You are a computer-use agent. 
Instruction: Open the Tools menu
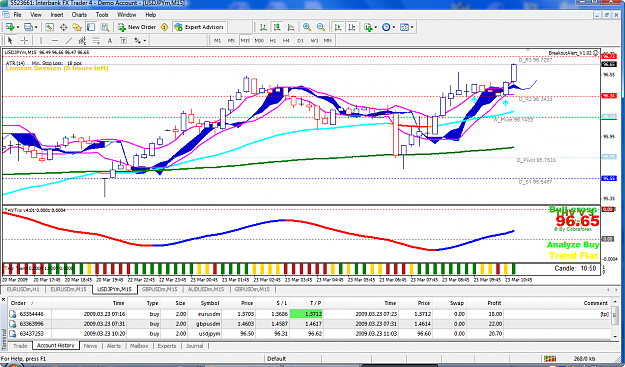point(102,15)
